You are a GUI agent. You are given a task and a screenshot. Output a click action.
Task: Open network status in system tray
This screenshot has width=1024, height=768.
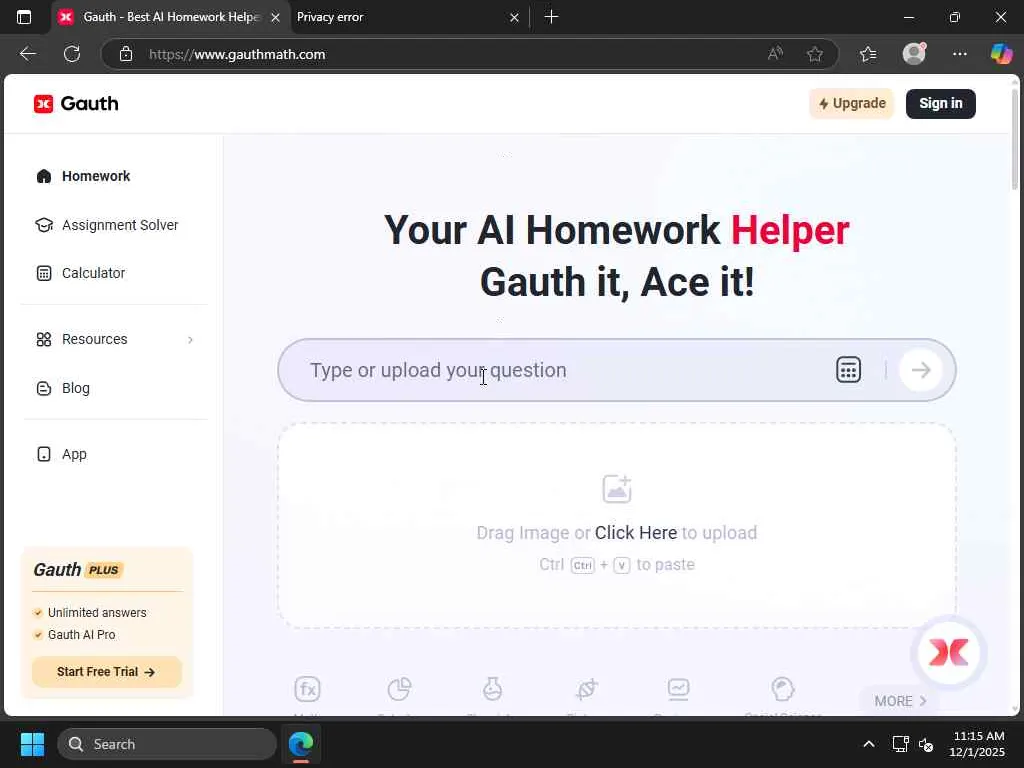901,744
